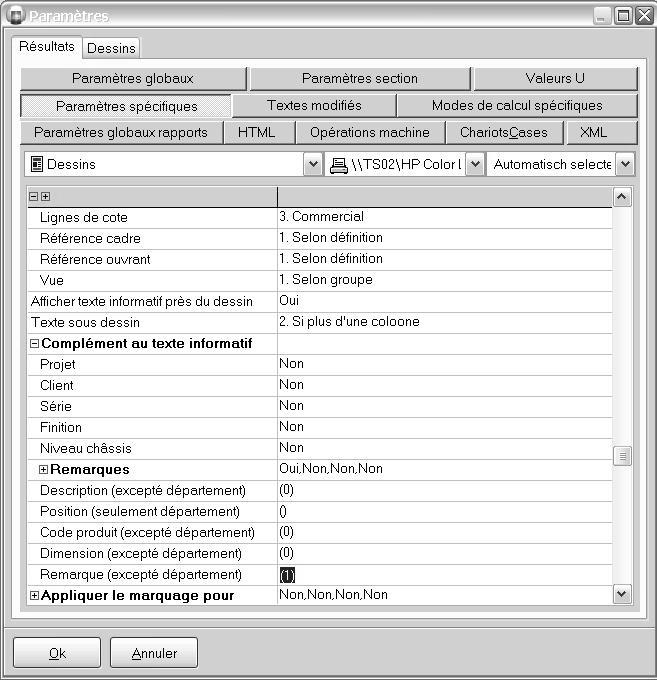Click the Non value of Série
The image size is (657, 680).
(x=291, y=406)
